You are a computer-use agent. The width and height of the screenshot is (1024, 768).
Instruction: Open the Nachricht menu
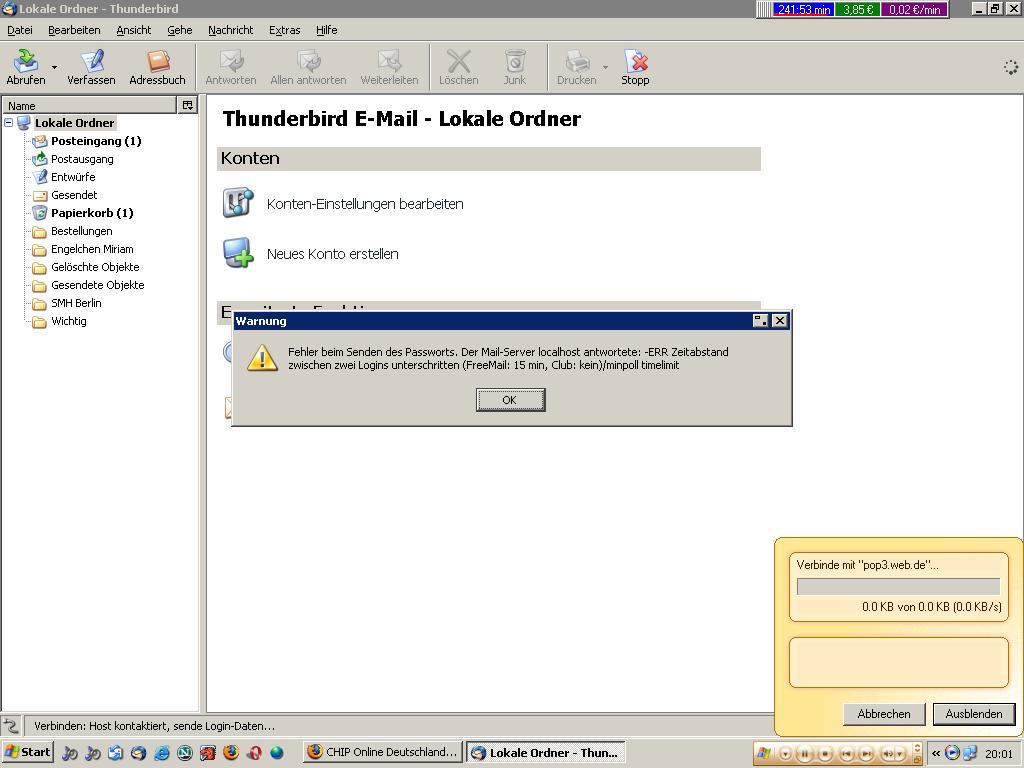(x=231, y=30)
